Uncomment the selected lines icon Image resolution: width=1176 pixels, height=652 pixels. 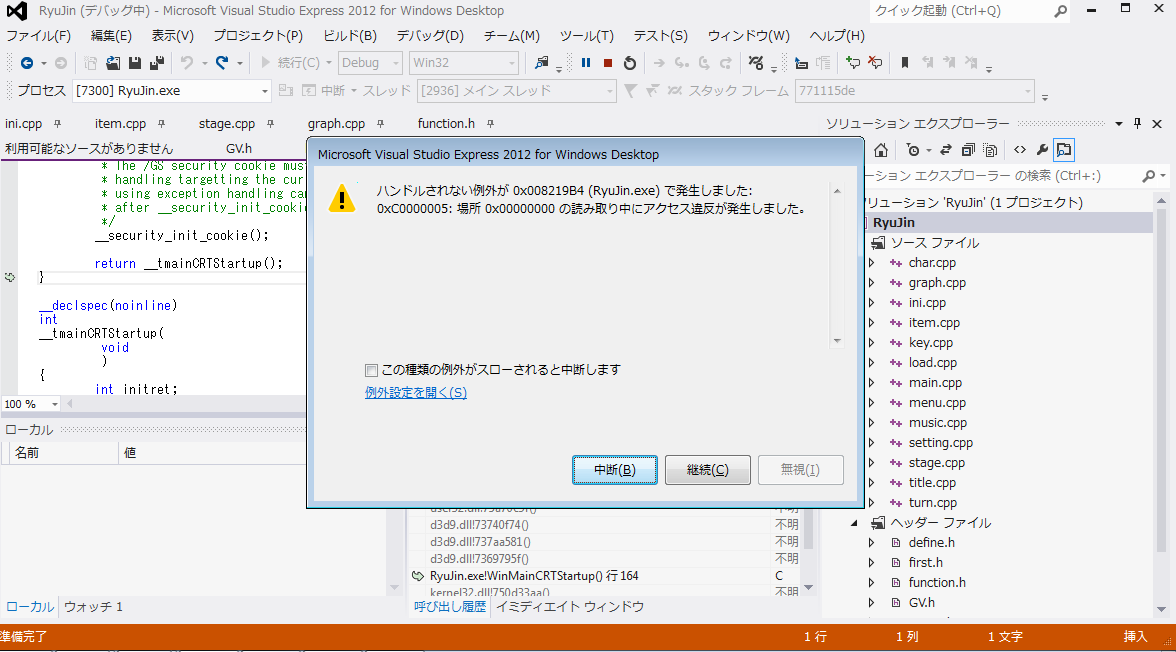pyautogui.click(x=875, y=63)
